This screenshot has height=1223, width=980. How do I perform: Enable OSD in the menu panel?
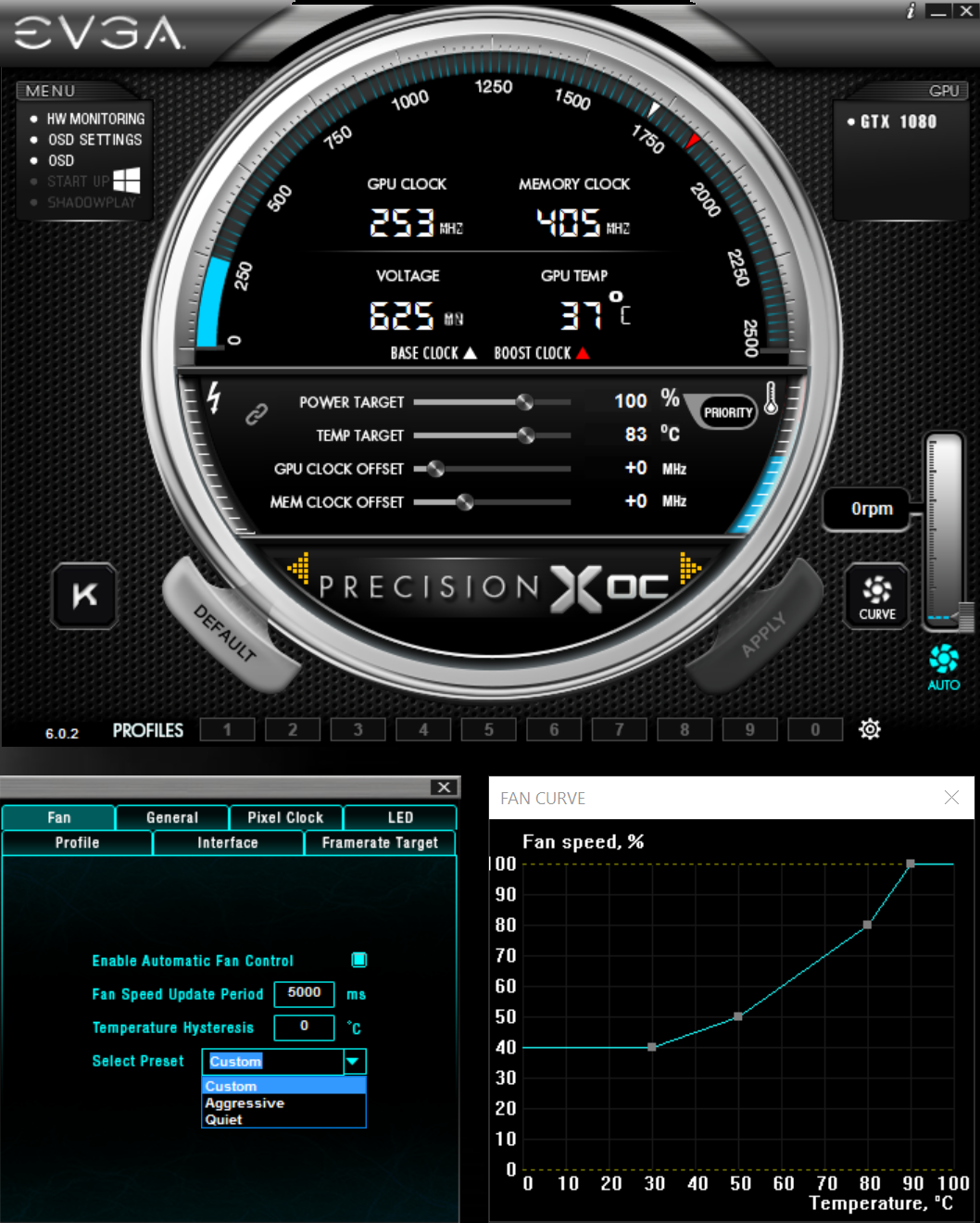point(61,160)
